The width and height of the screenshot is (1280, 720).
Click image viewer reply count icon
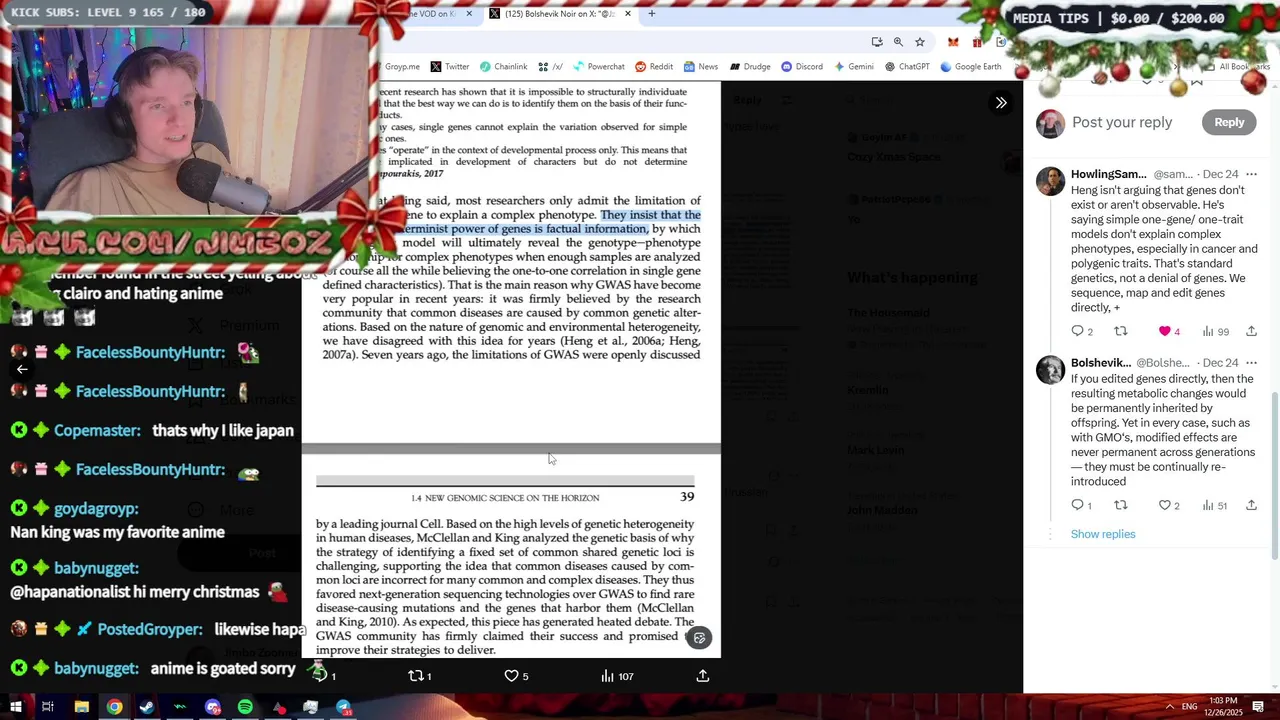(x=322, y=675)
